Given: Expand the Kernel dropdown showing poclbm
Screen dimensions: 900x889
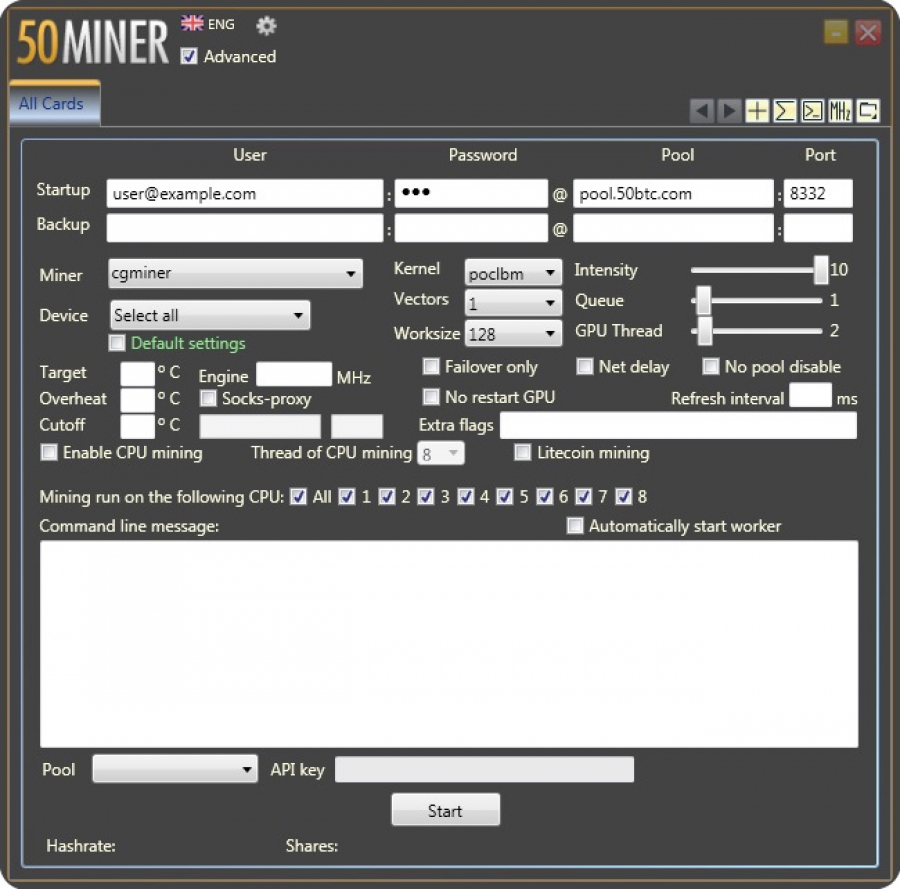Looking at the screenshot, I should pyautogui.click(x=513, y=273).
